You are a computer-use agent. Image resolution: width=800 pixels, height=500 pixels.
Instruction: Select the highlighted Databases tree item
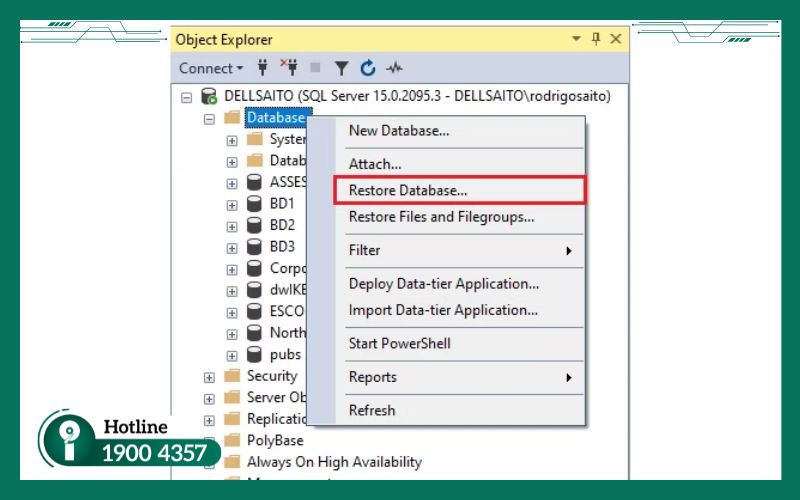coord(276,118)
